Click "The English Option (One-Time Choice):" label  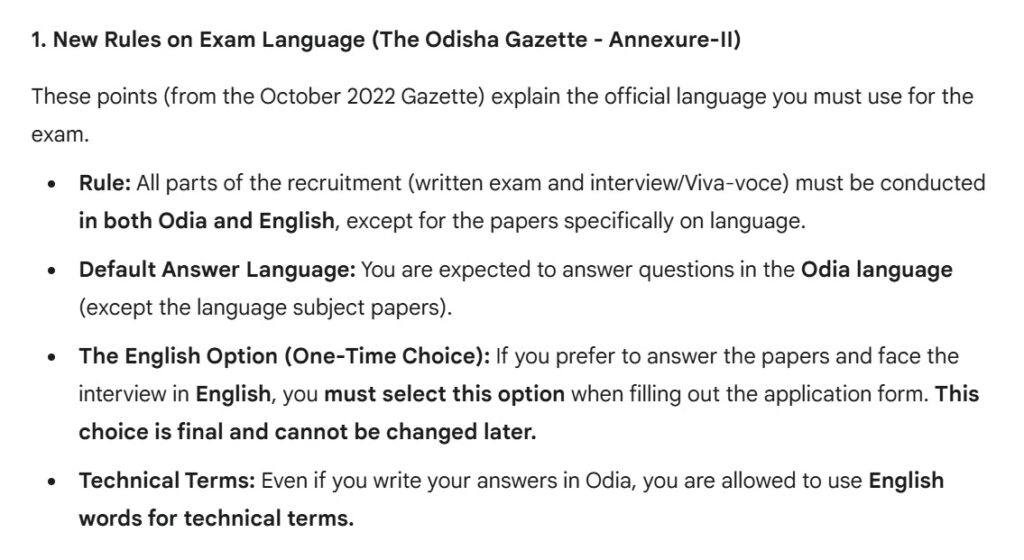point(285,356)
